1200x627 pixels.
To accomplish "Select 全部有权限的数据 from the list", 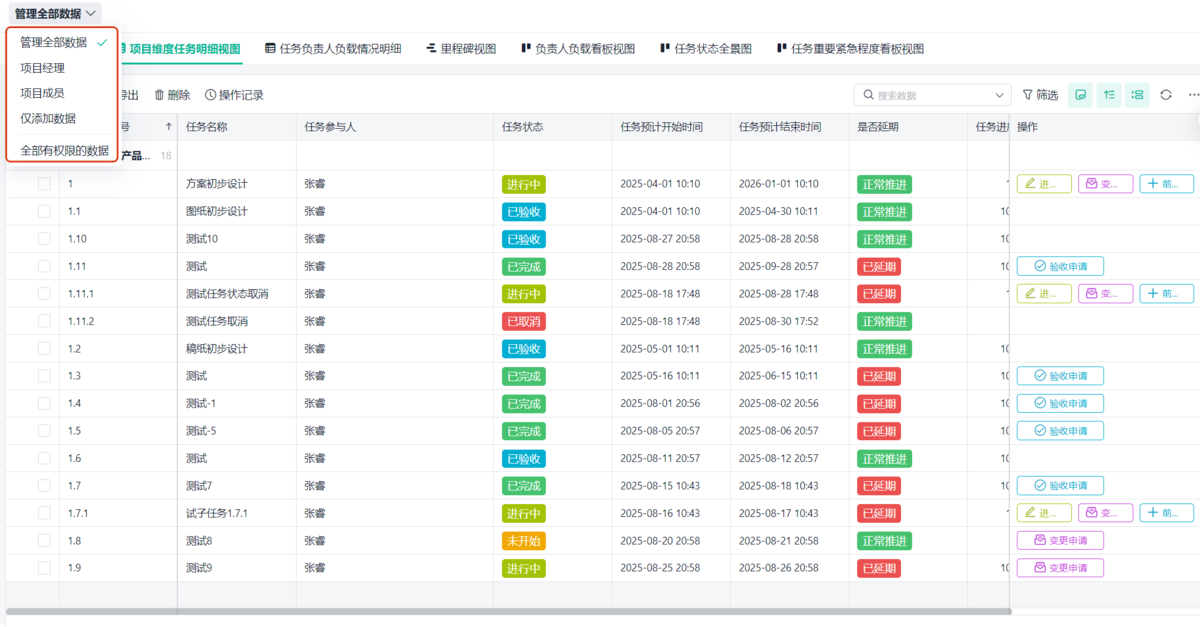I will pos(64,150).
